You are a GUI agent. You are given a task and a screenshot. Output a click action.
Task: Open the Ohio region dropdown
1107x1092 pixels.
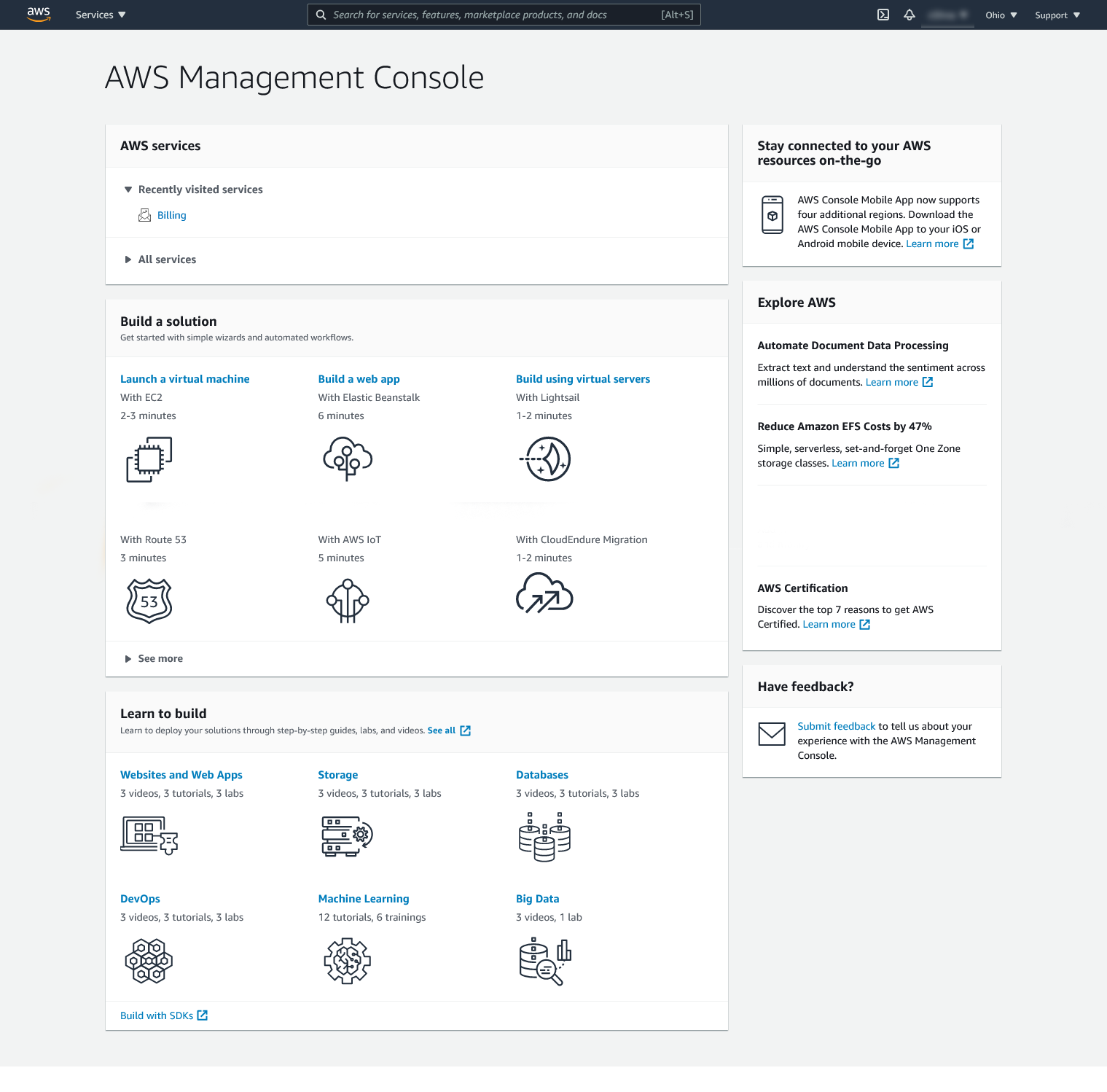[x=1001, y=15]
